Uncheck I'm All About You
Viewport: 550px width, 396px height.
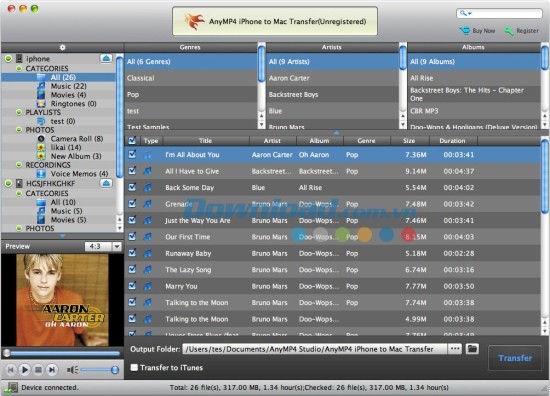coord(132,154)
